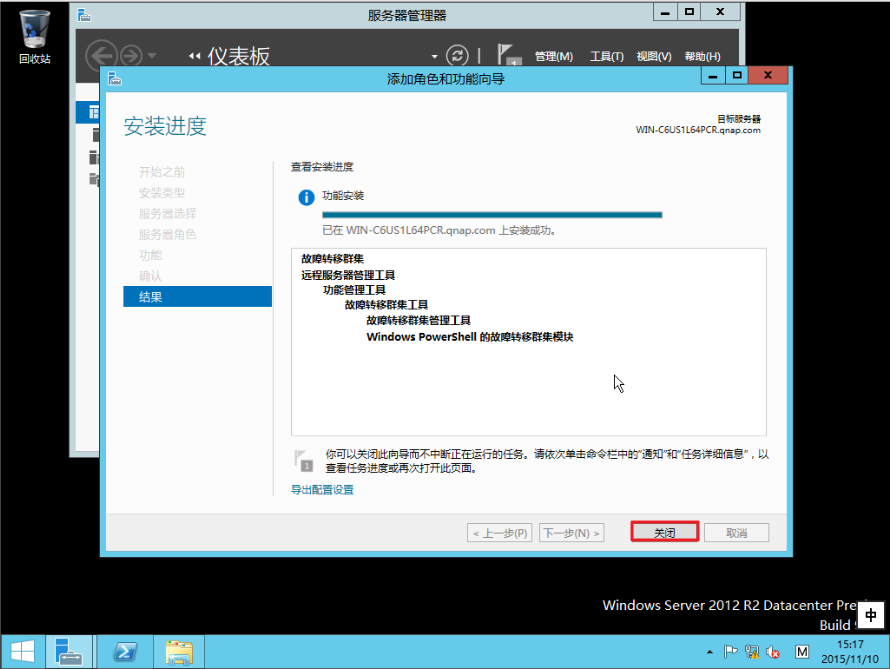Open the 导出配置设置 link

[x=322, y=489]
